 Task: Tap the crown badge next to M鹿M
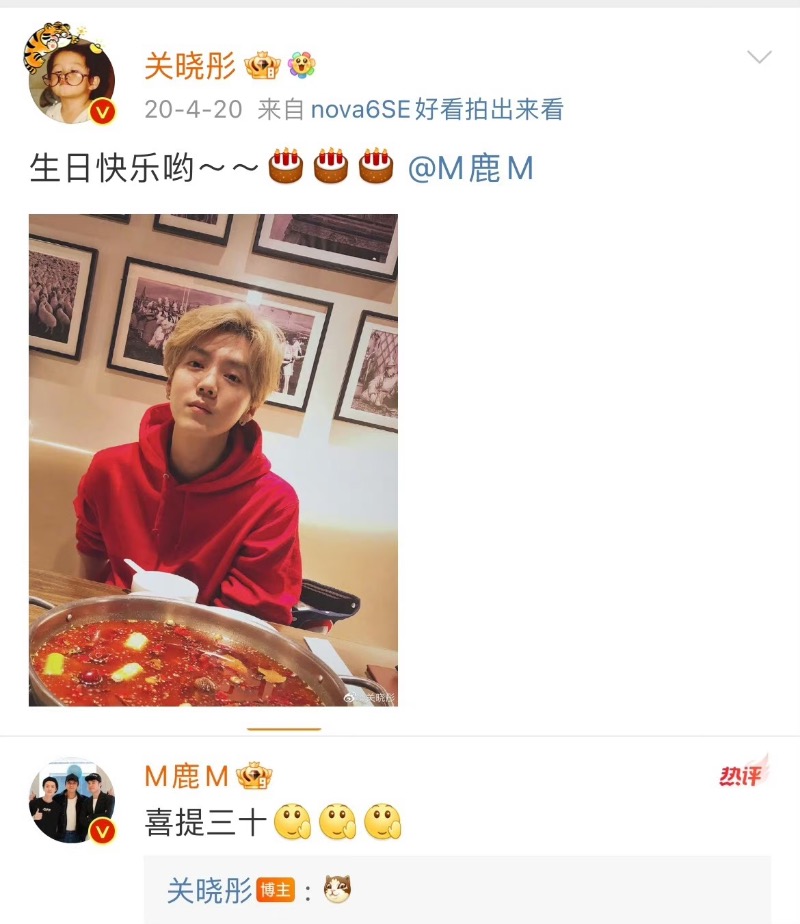(254, 776)
